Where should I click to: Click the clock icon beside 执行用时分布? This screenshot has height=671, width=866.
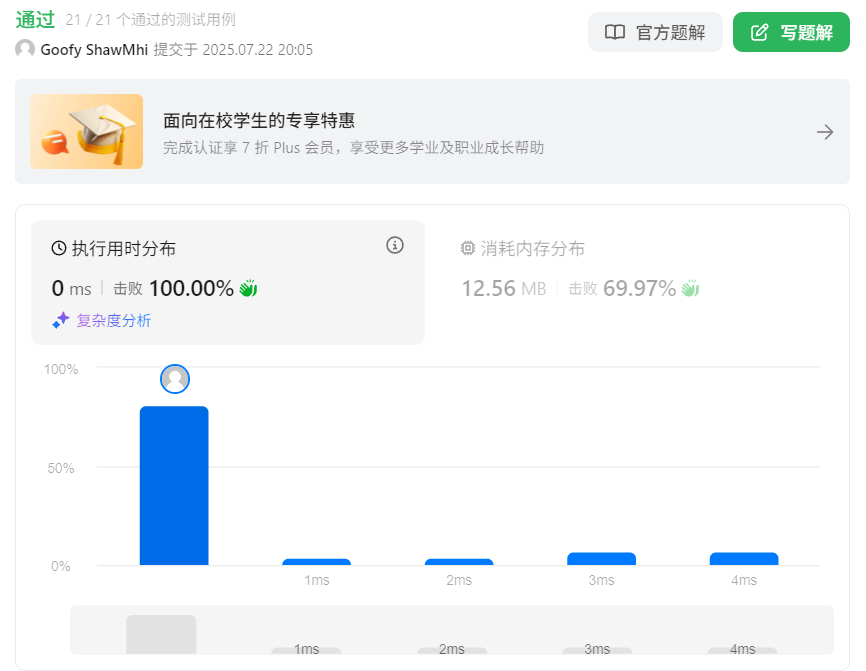pyautogui.click(x=59, y=249)
